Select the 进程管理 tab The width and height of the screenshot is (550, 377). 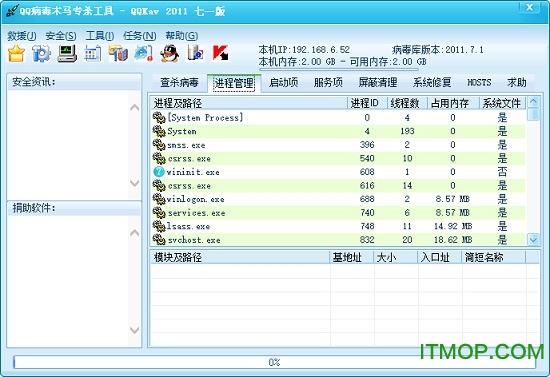coord(234,83)
